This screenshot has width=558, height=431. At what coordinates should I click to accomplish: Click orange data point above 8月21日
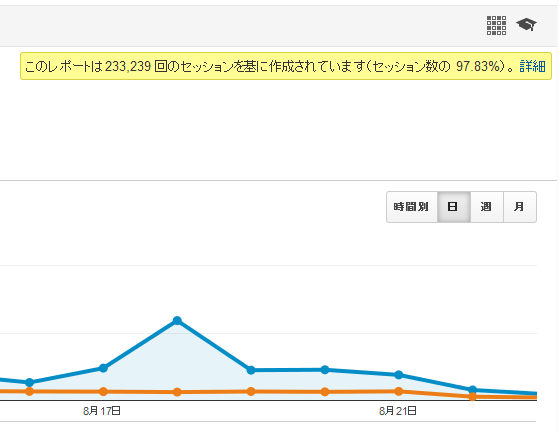tap(399, 391)
